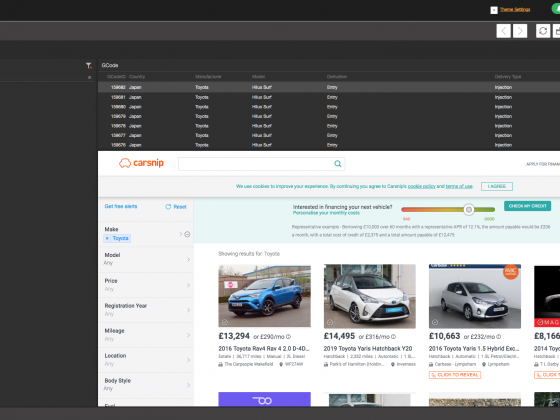Open 2016 Toyota Rav4 listing title
This screenshot has height=420, width=560.
click(x=264, y=349)
